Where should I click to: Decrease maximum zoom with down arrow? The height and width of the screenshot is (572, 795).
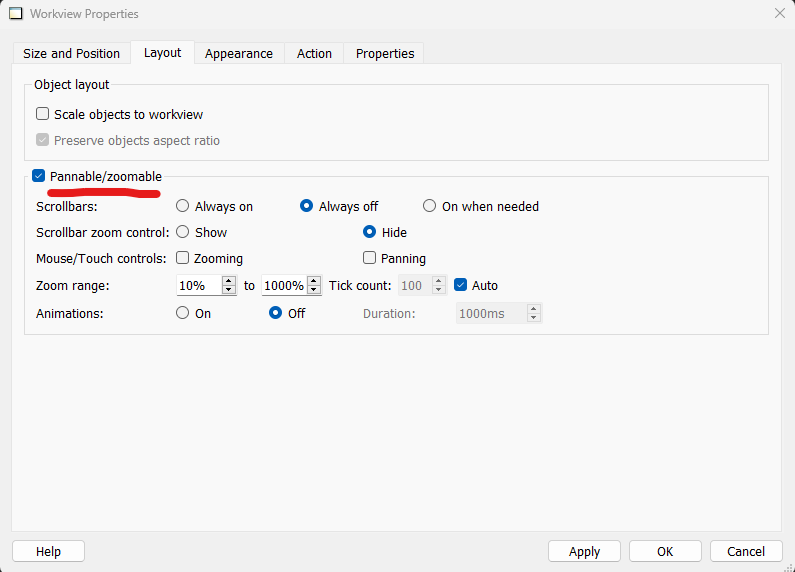[314, 290]
